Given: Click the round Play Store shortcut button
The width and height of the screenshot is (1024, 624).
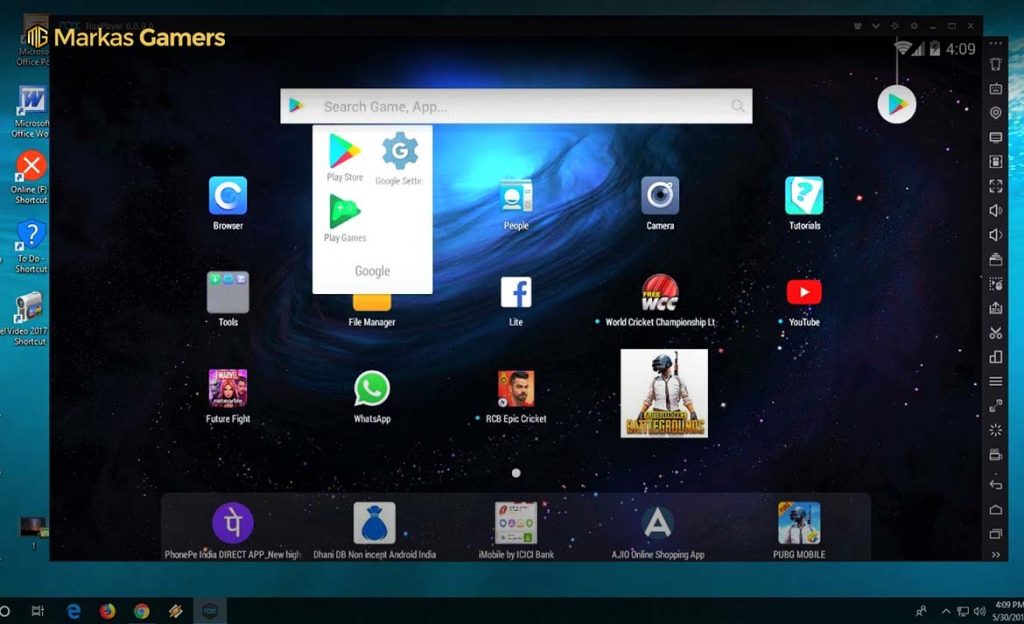Looking at the screenshot, I should click(896, 104).
